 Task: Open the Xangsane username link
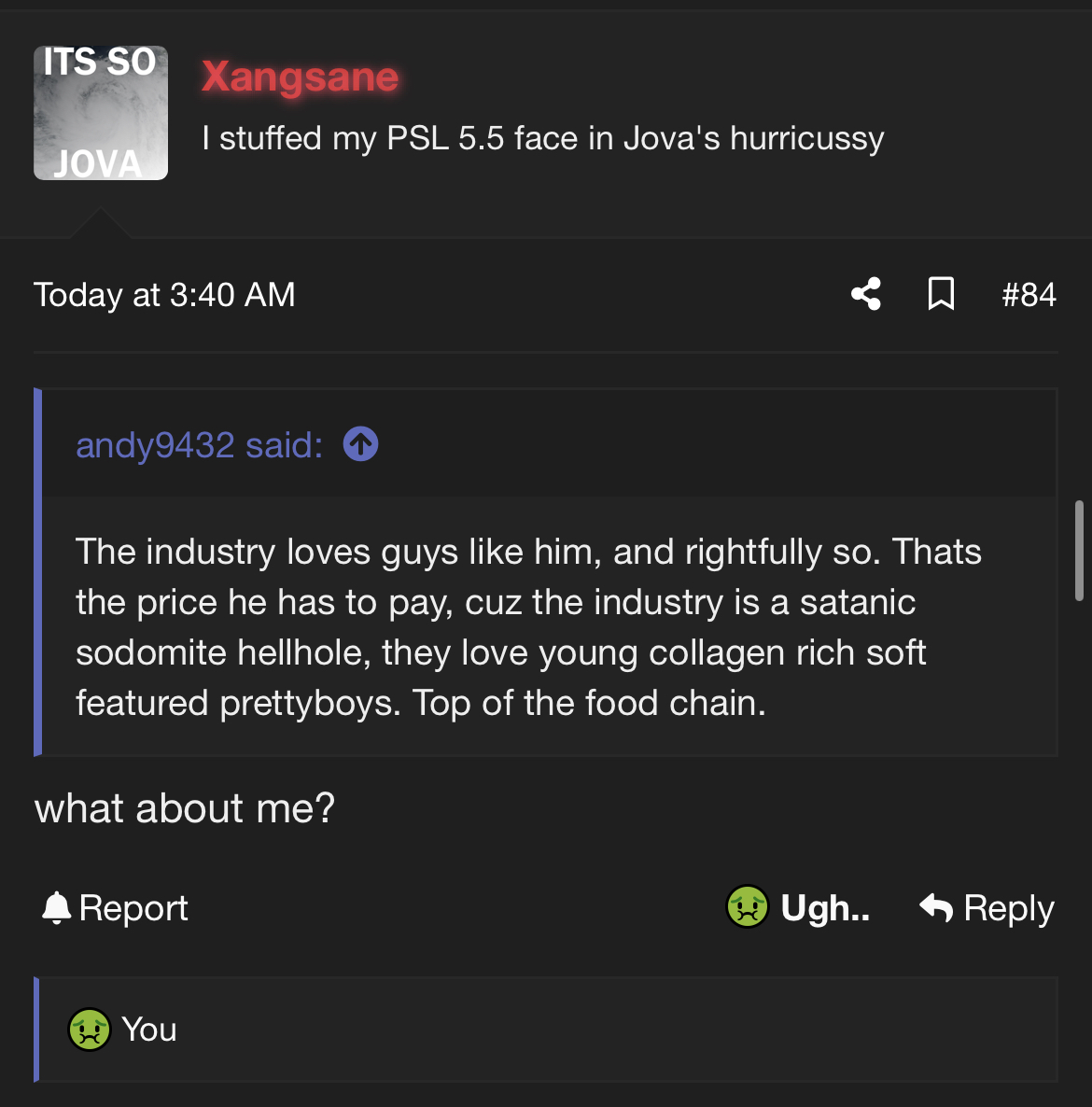(x=300, y=77)
